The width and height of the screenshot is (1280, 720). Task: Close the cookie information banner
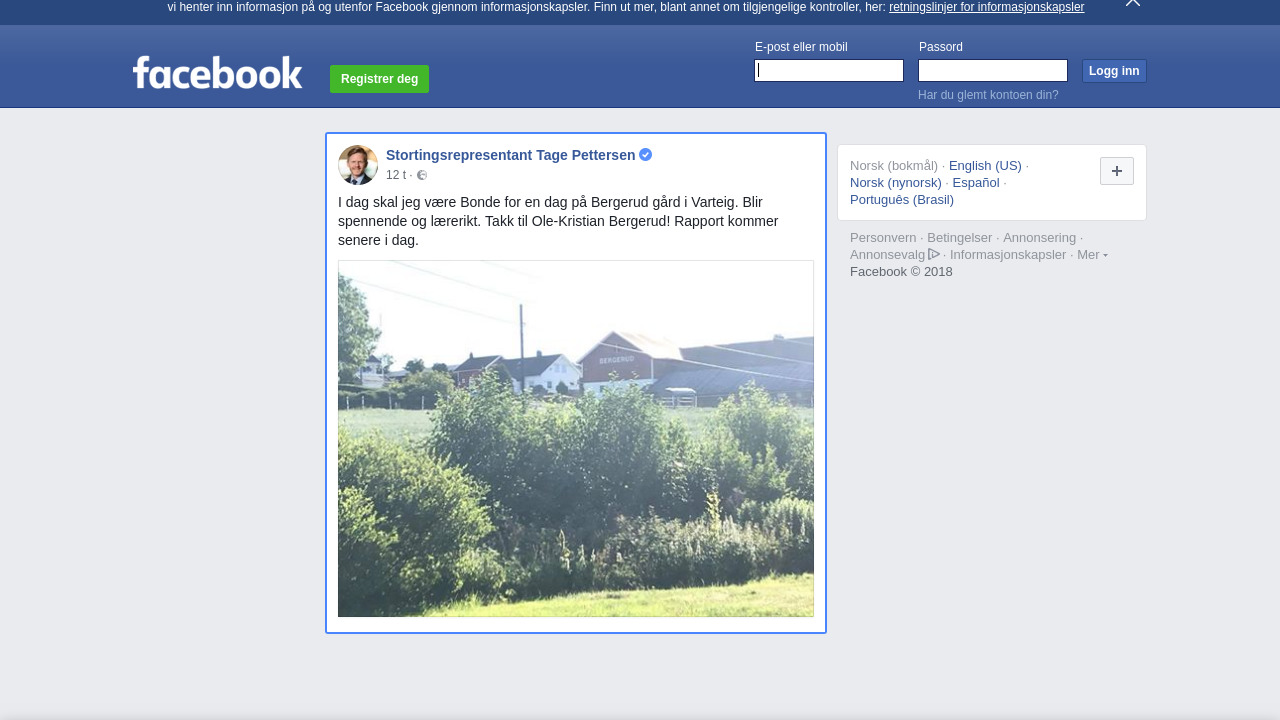[x=1133, y=3]
